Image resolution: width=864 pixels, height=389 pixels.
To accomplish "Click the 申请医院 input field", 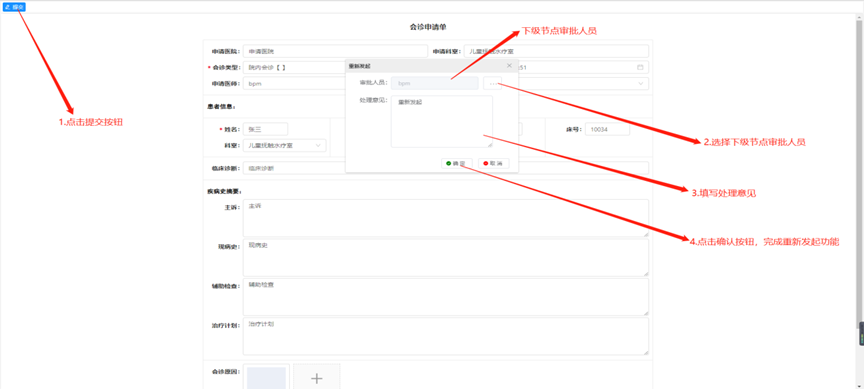I will (x=335, y=51).
